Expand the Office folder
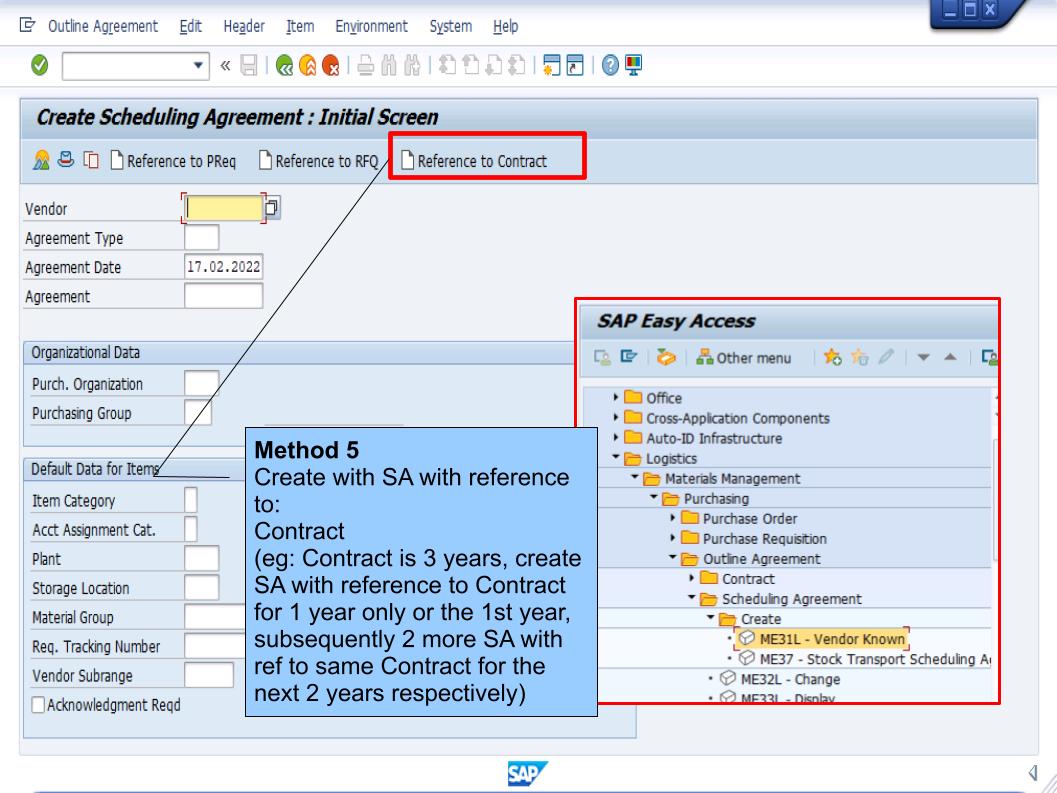The width and height of the screenshot is (1057, 793). coord(615,398)
